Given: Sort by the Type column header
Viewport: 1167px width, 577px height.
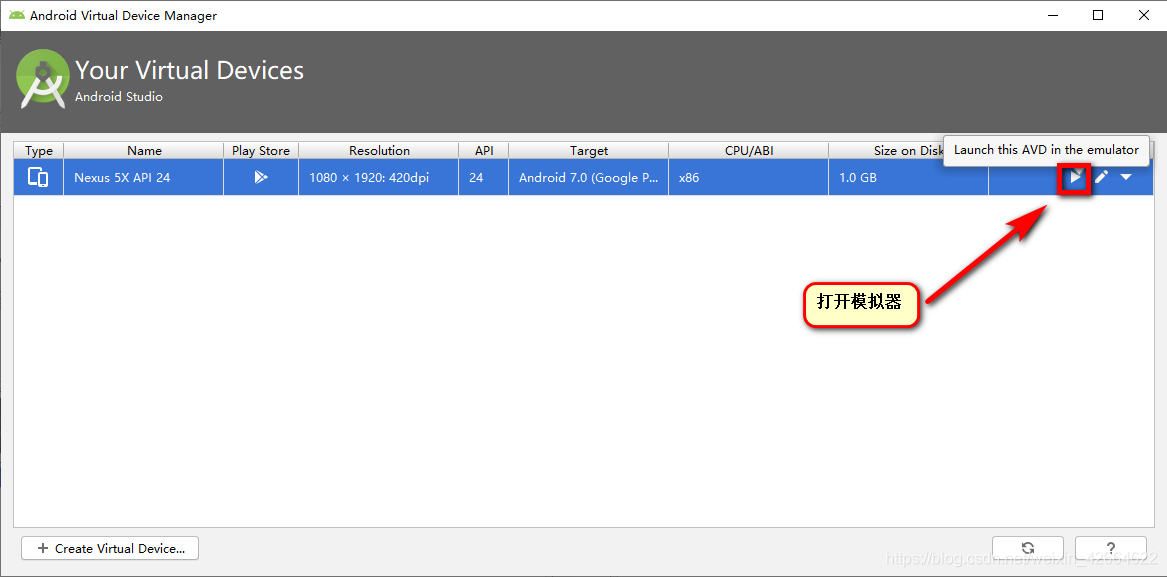Looking at the screenshot, I should coord(39,150).
